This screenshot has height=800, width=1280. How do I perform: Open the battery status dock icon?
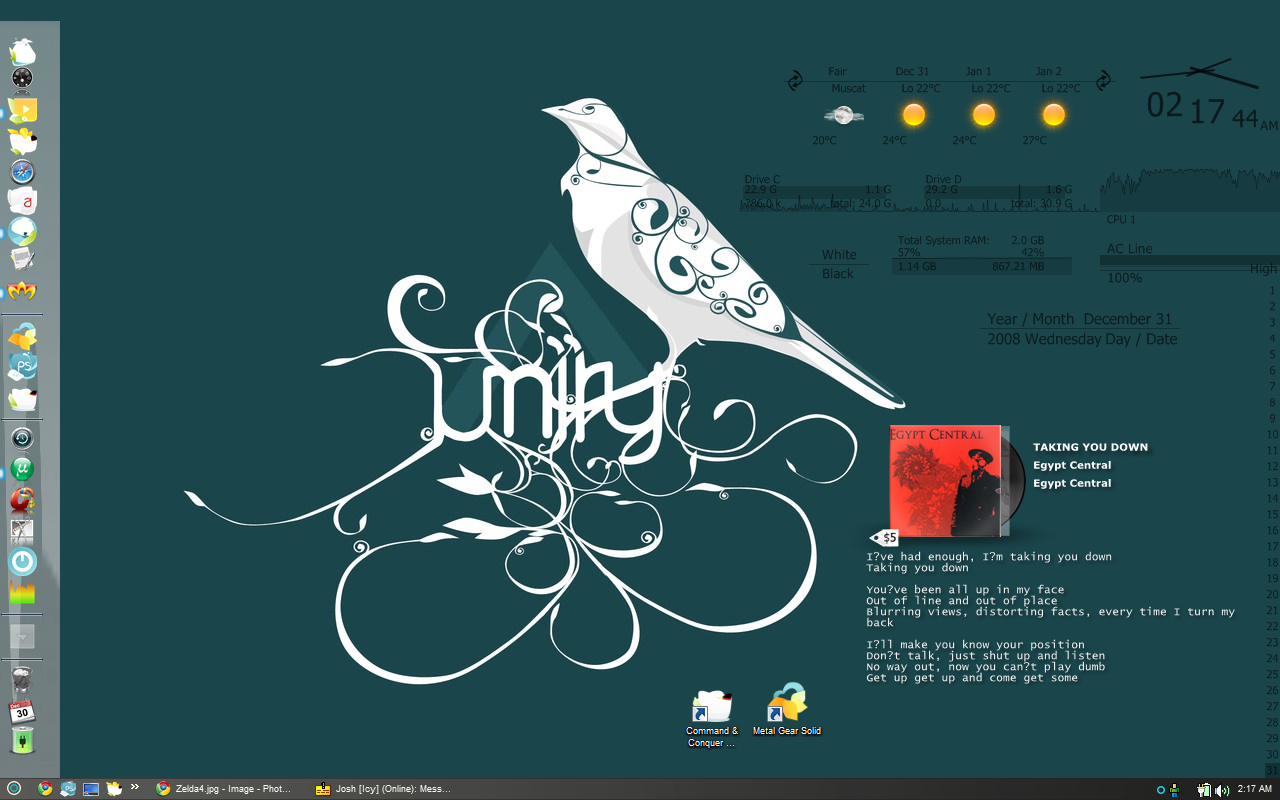pos(23,741)
